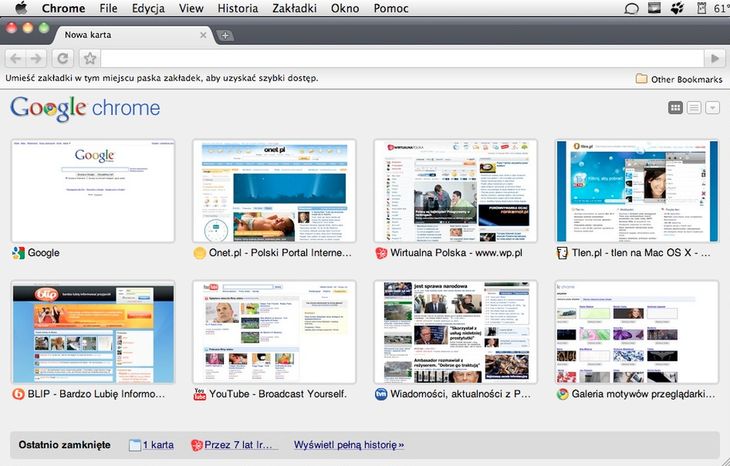Screen dimensions: 730x466
Task: Click the page icon next to '1 karta'
Action: [x=135, y=445]
